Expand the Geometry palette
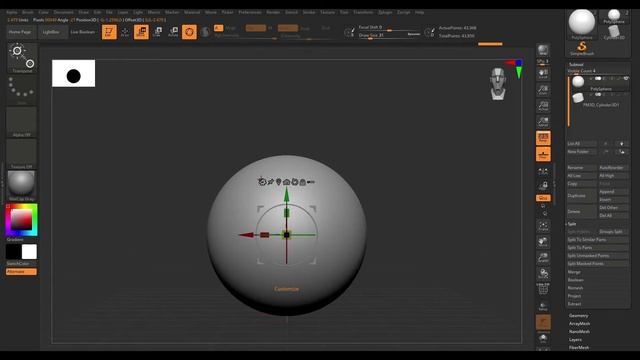The height and width of the screenshot is (360, 640). [579, 316]
